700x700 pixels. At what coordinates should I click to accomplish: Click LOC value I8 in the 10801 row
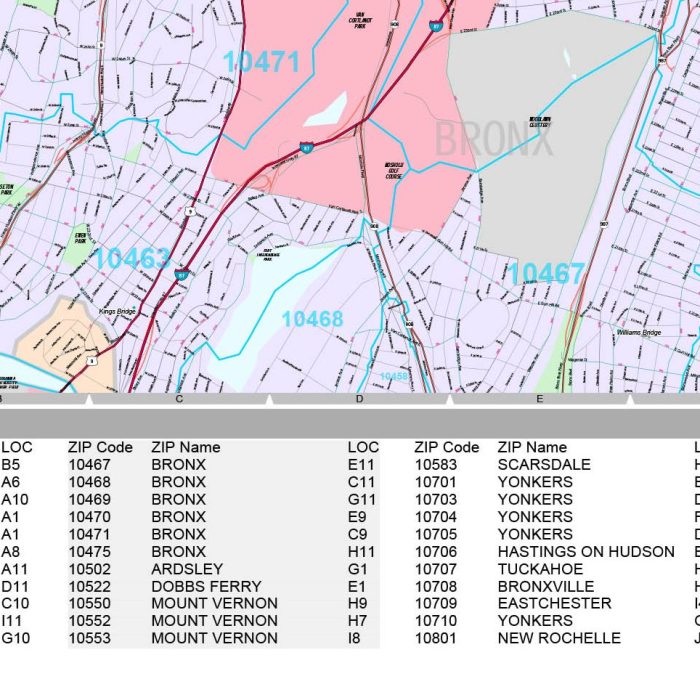tap(354, 638)
